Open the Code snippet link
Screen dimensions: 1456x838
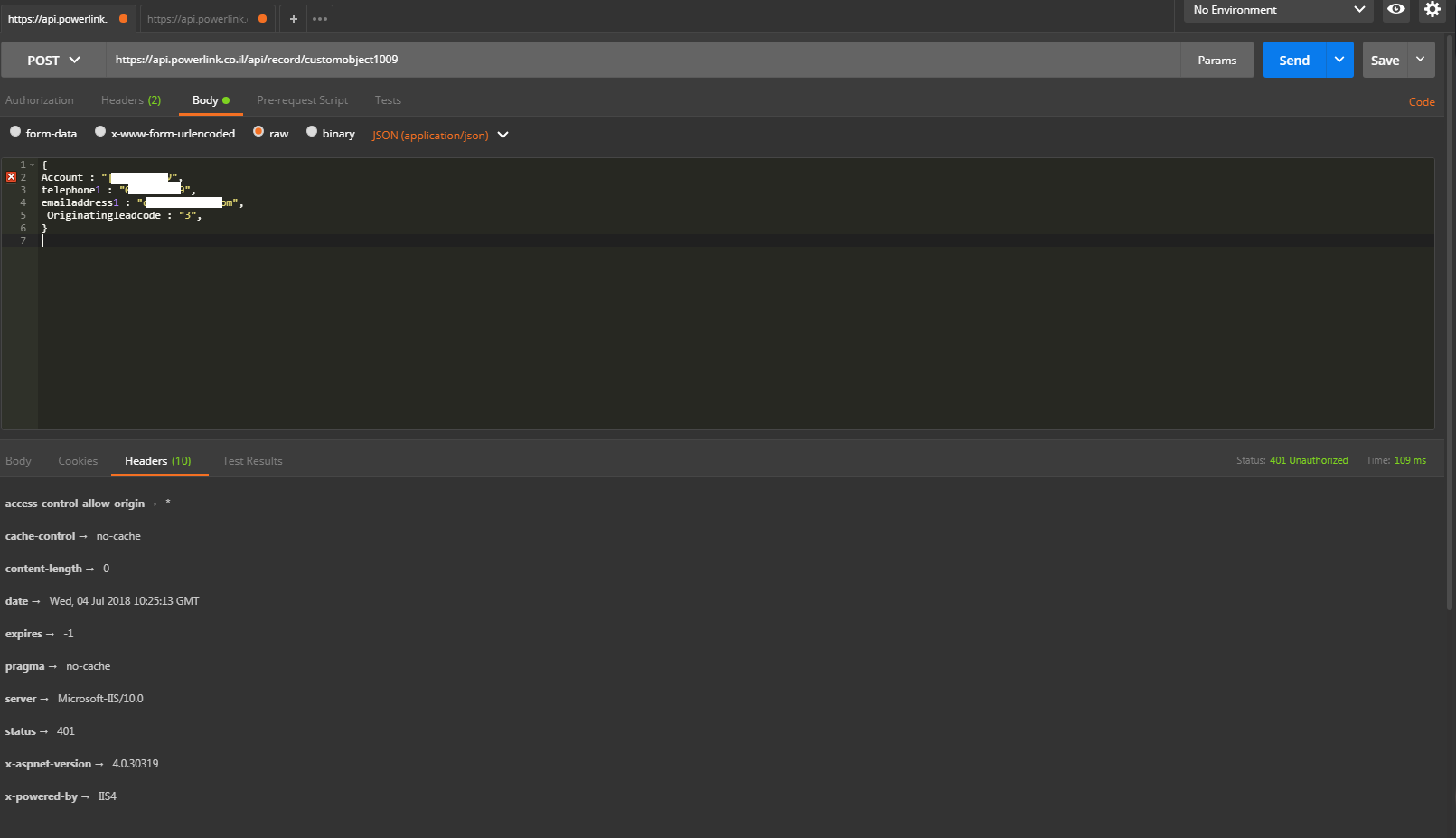(1422, 102)
